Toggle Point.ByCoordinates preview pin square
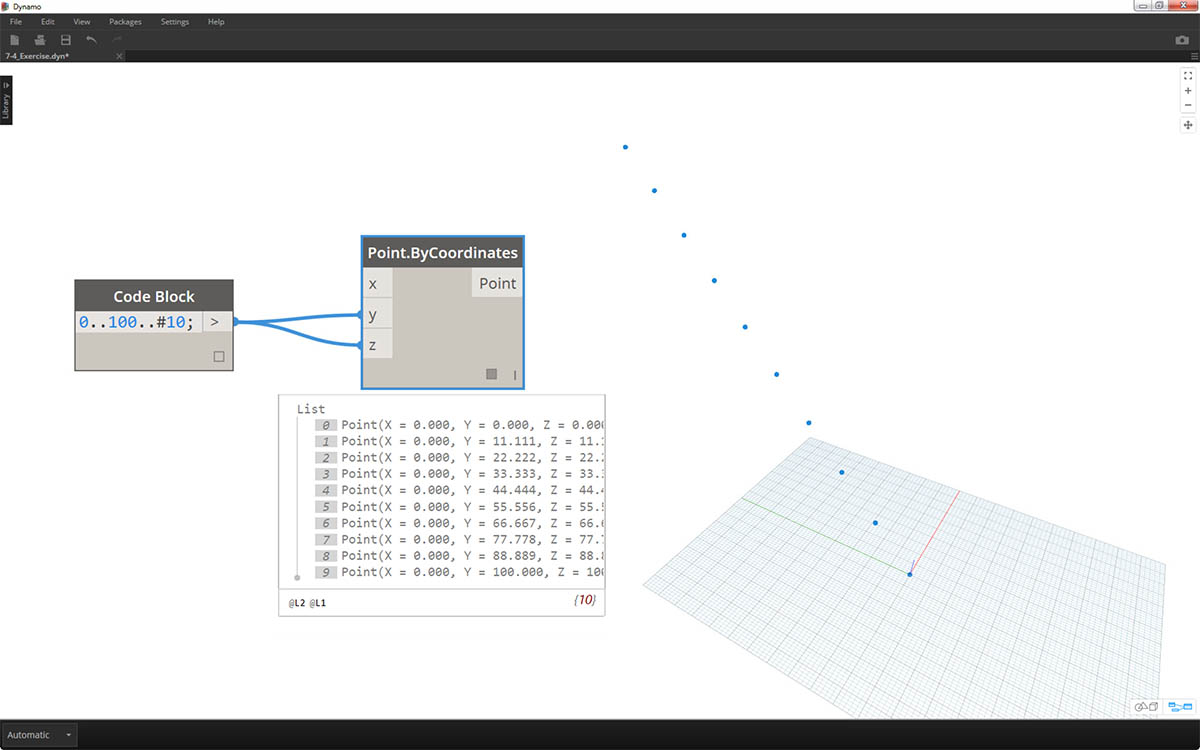The image size is (1200, 750). pos(491,374)
